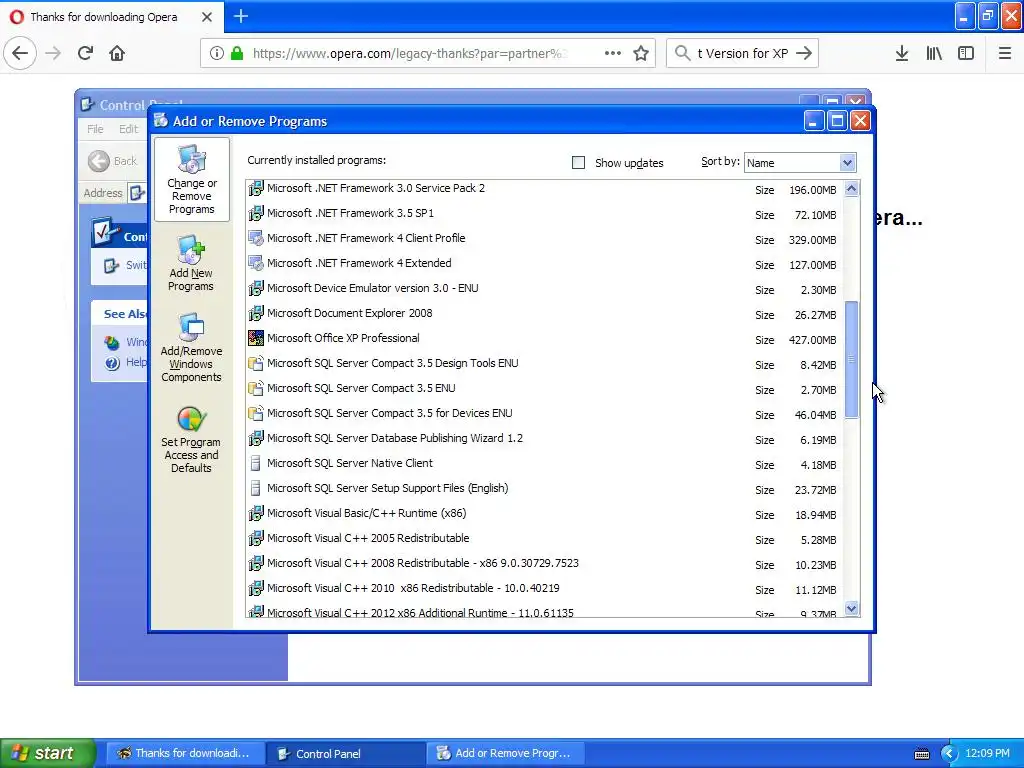Click the Firefox search box text
This screenshot has width=1024, height=768.
click(x=743, y=53)
